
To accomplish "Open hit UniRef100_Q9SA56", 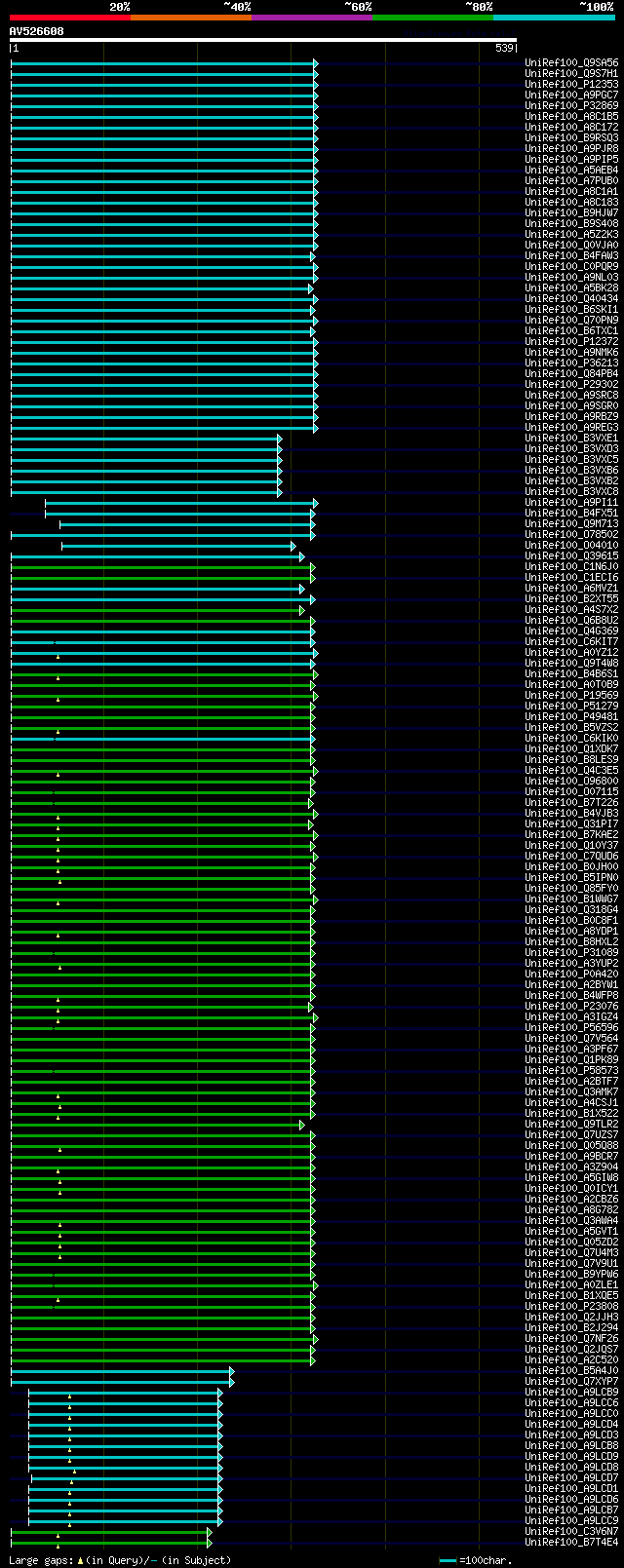I will [571, 63].
